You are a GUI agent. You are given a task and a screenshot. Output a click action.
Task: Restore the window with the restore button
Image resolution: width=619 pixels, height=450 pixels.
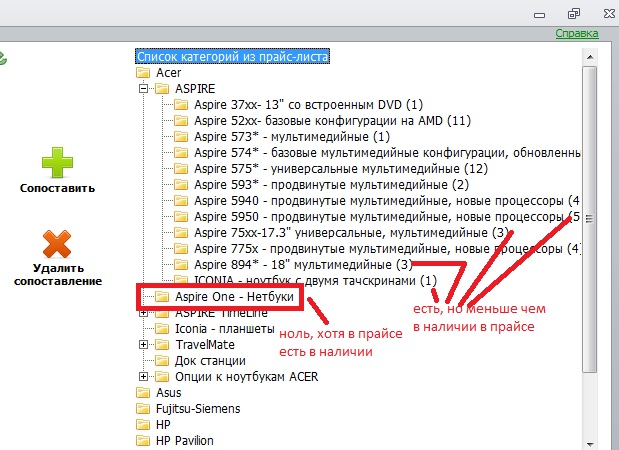click(x=574, y=14)
